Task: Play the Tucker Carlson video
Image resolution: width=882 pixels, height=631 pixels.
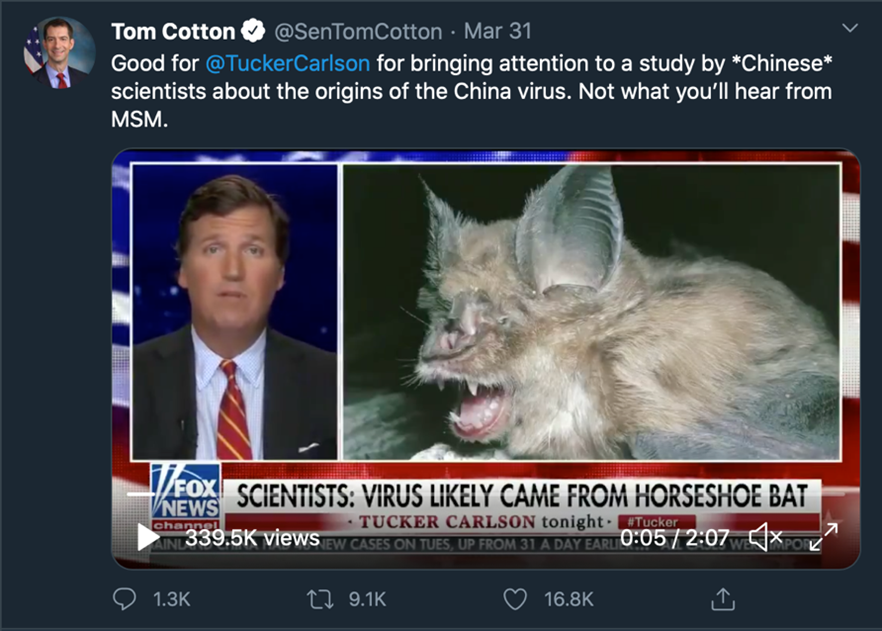Action: 148,538
